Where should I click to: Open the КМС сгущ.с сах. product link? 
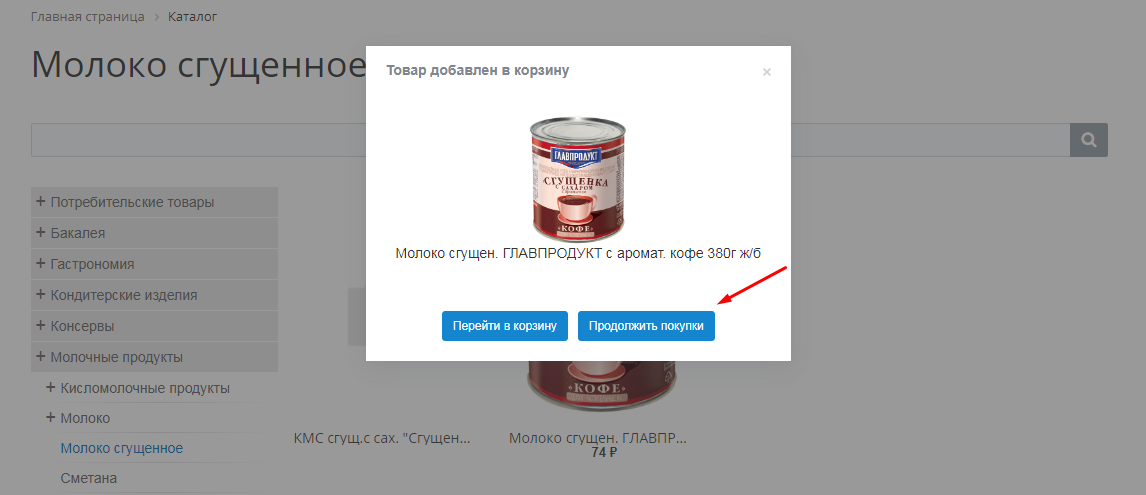[382, 439]
